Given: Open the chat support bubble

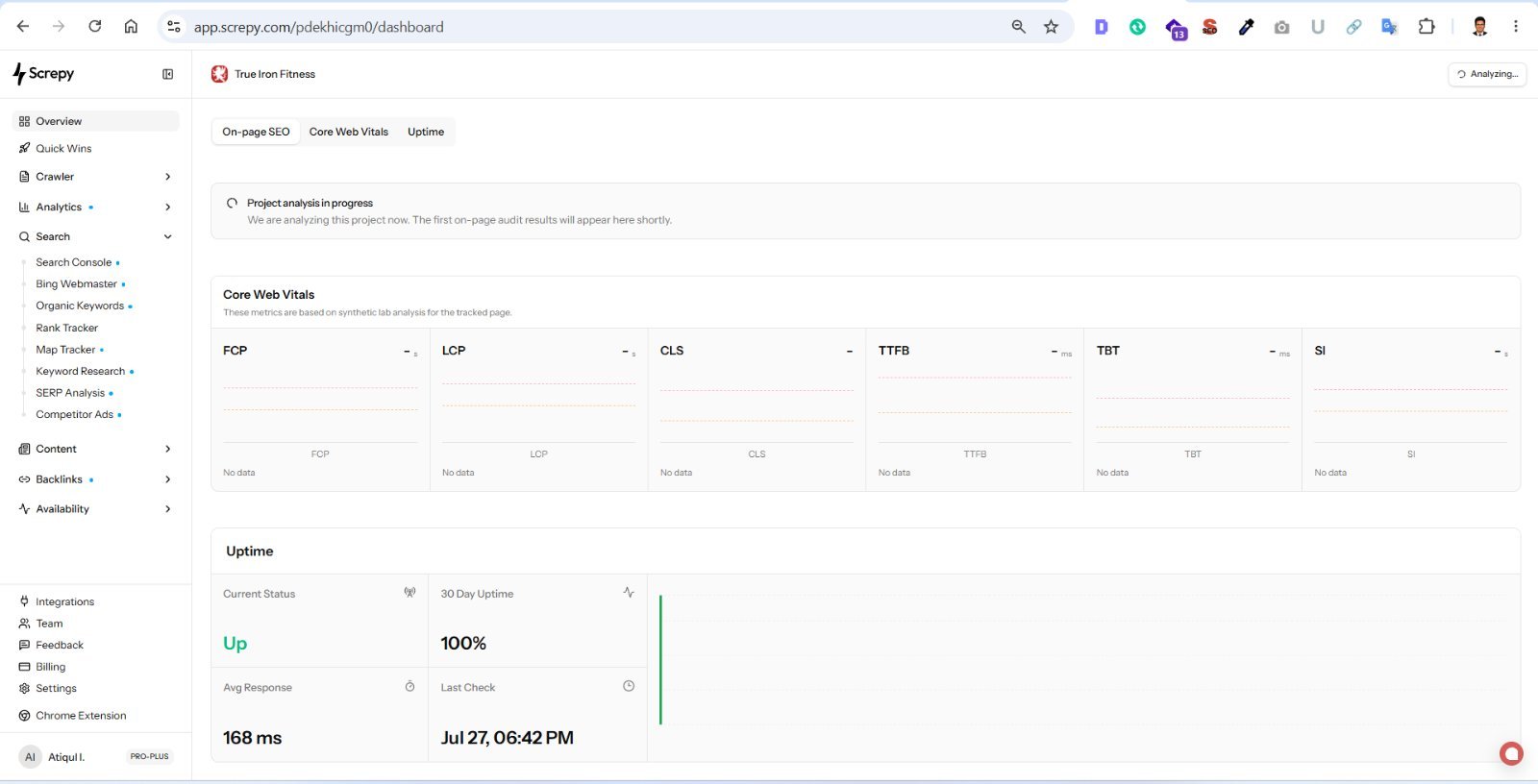Looking at the screenshot, I should (x=1511, y=754).
